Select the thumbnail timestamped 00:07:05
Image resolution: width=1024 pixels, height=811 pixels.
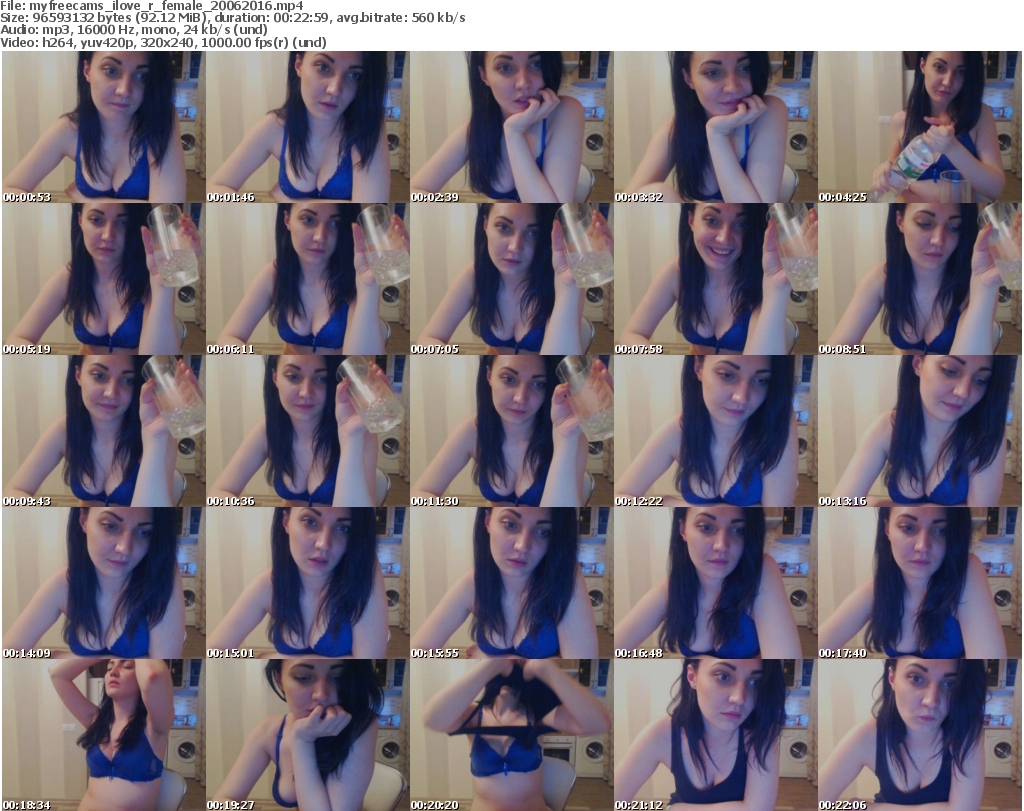[511, 279]
